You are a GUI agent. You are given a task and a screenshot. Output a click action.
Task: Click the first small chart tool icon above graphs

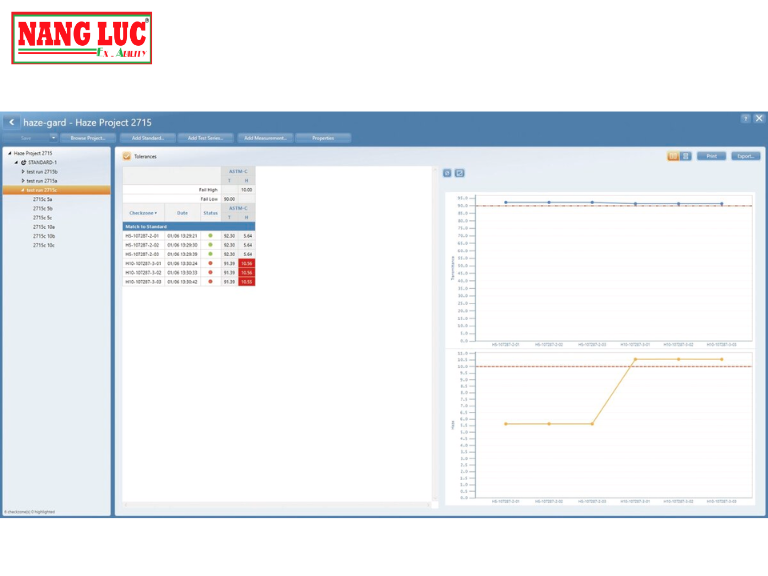pos(447,173)
